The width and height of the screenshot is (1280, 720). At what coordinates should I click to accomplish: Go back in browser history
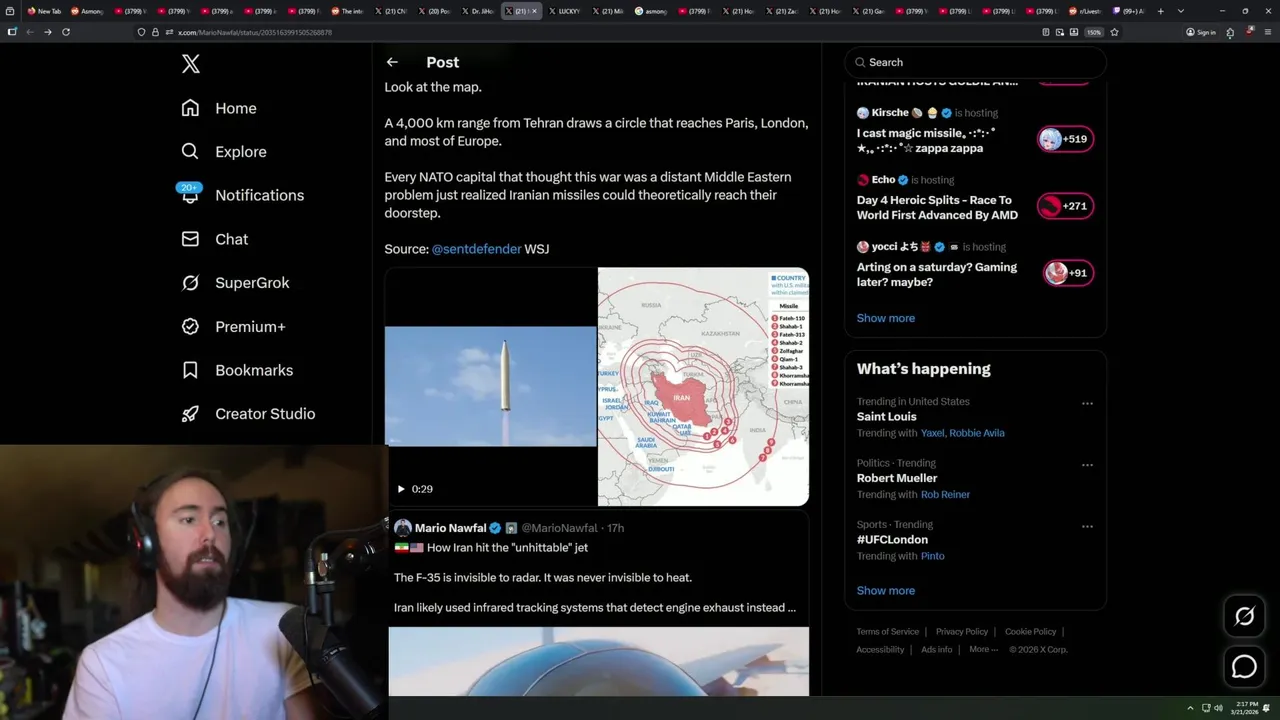29,32
